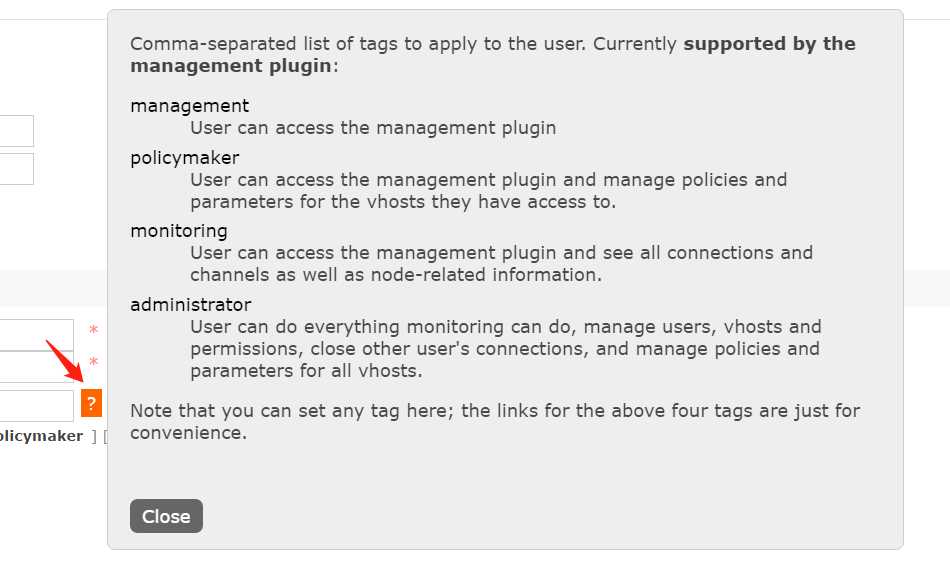The width and height of the screenshot is (950, 581).
Task: Click the "management" term heading in the popup
Action: coord(189,105)
